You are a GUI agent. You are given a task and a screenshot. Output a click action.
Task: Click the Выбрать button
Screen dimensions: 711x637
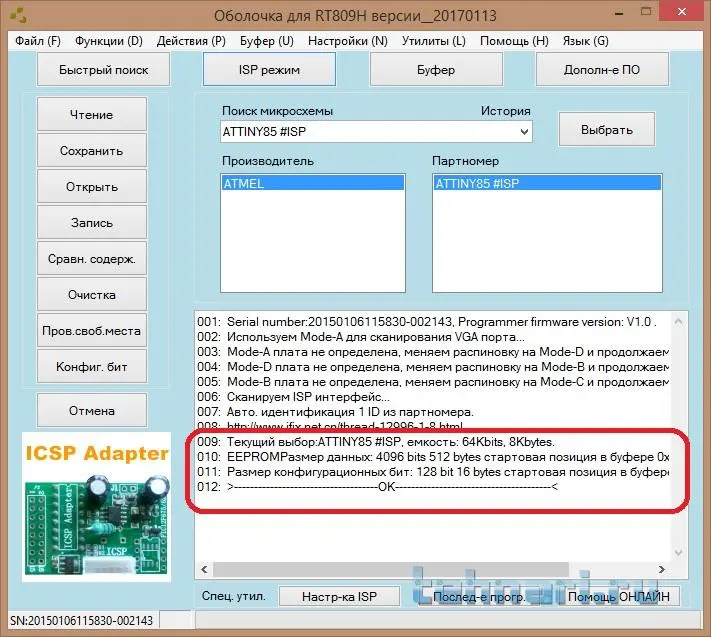tap(607, 130)
